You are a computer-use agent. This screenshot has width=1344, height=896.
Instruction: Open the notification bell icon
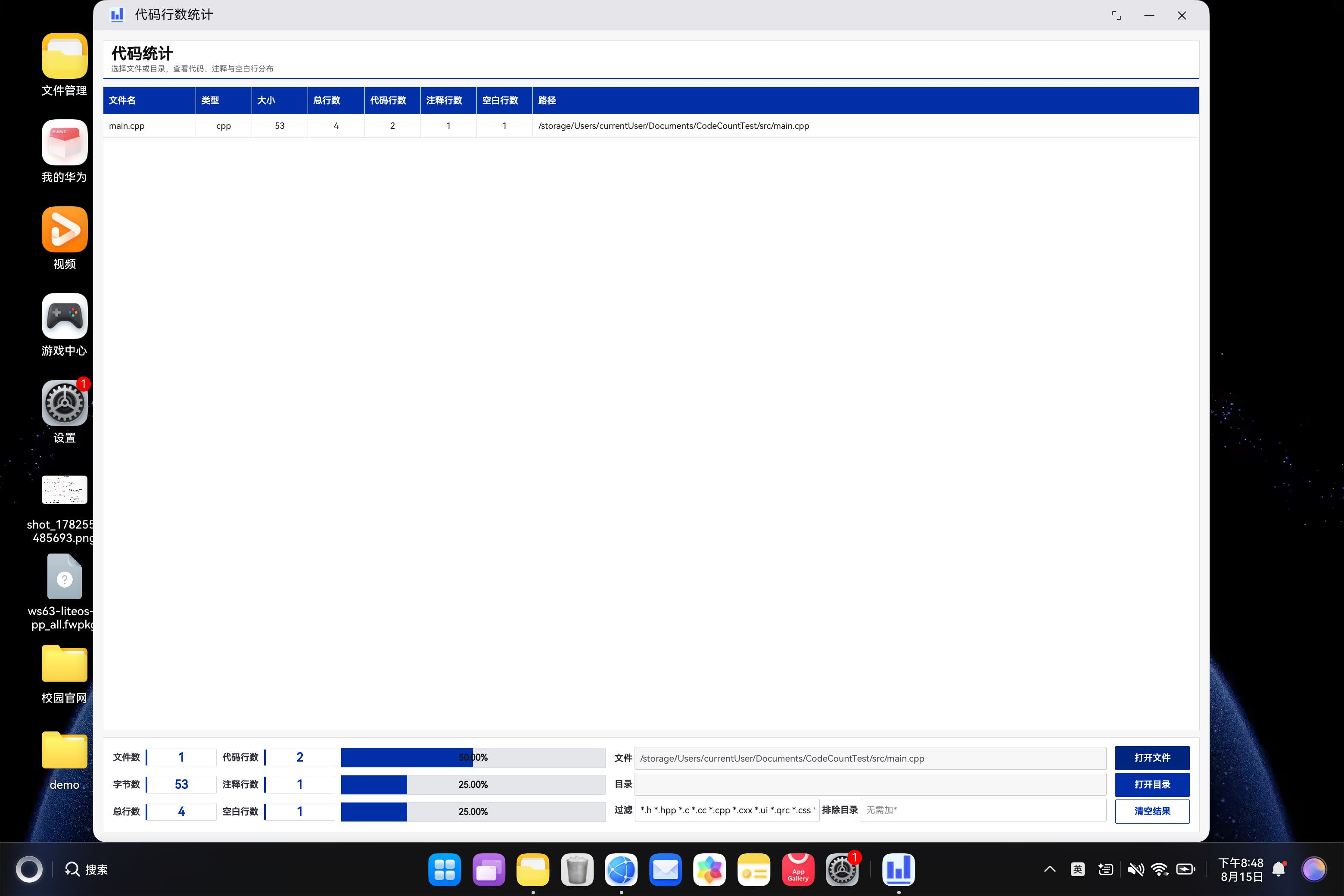[x=1279, y=870]
